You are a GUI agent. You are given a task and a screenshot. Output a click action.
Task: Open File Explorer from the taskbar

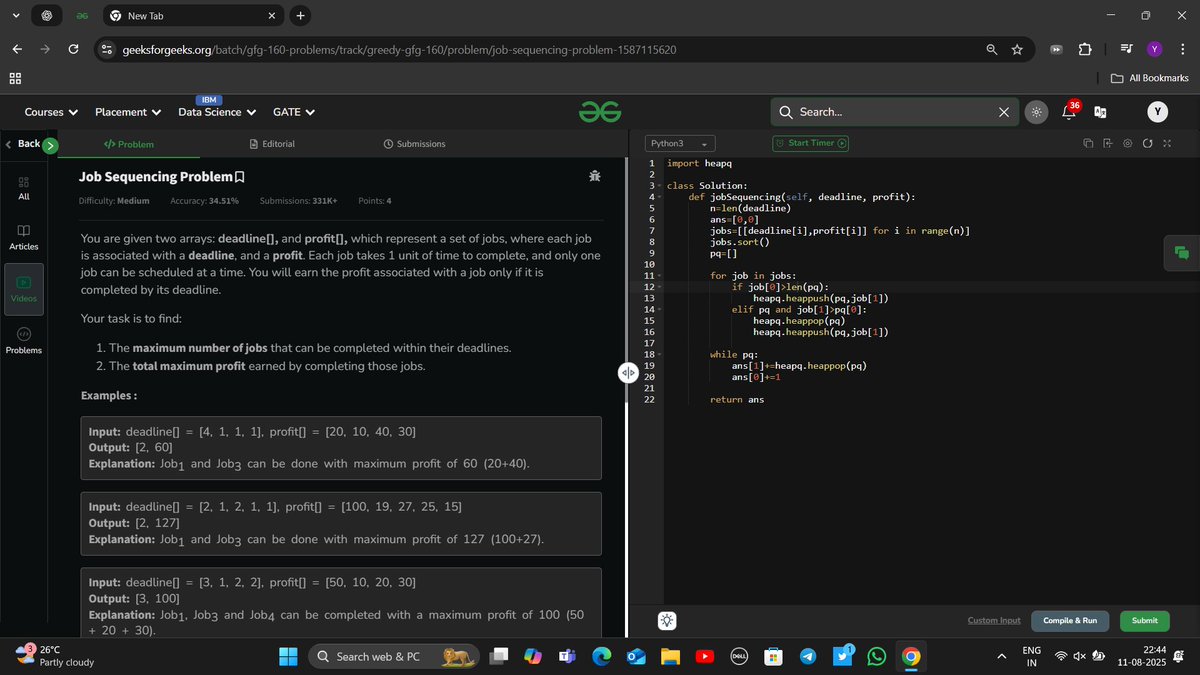pos(670,656)
